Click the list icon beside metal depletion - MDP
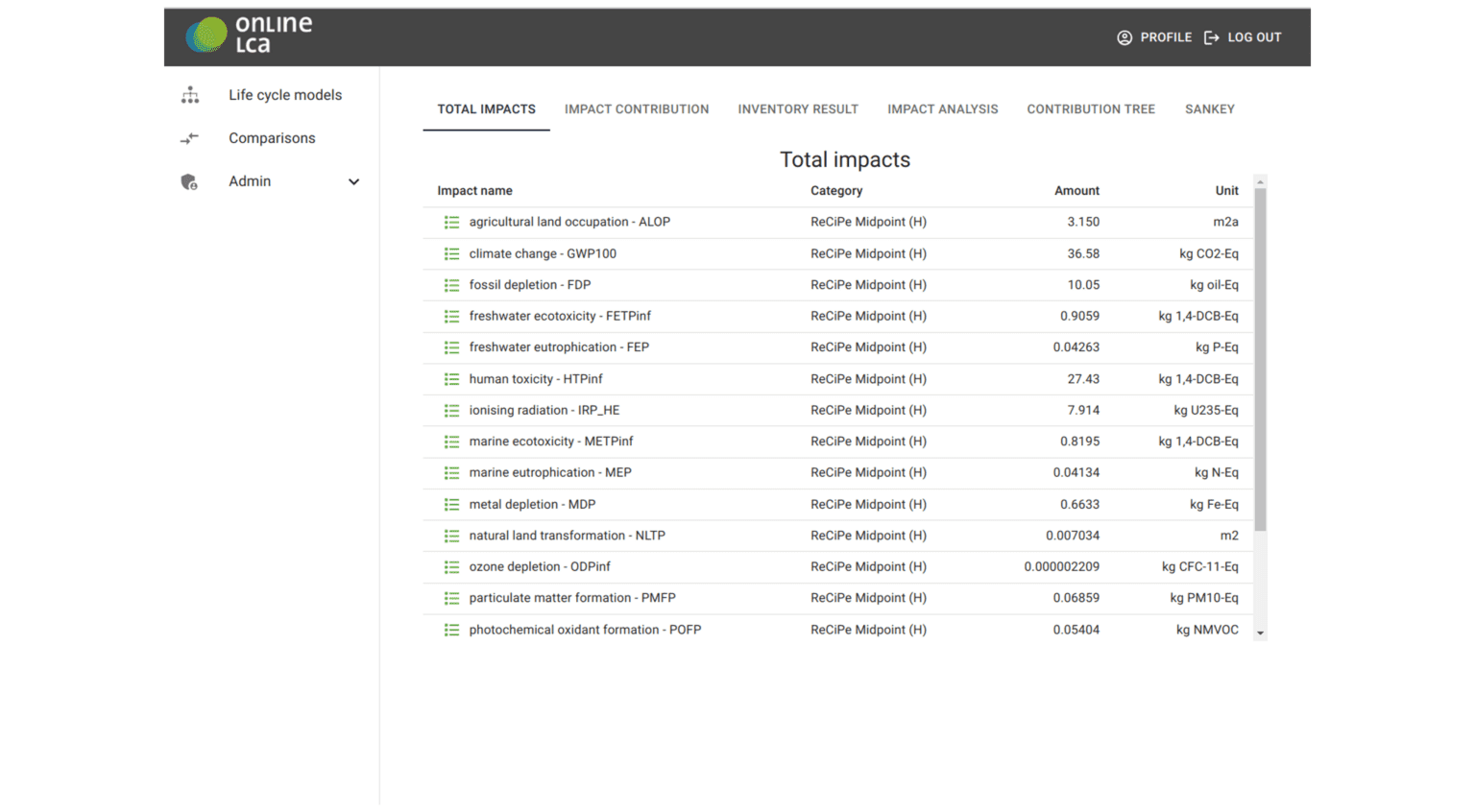Screen dimensions: 1475x812 click(451, 505)
